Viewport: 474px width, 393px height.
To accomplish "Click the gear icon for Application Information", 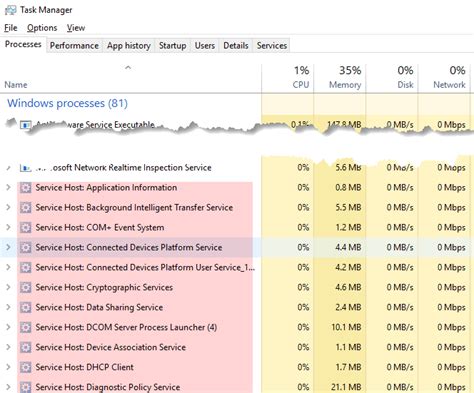I will point(25,188).
